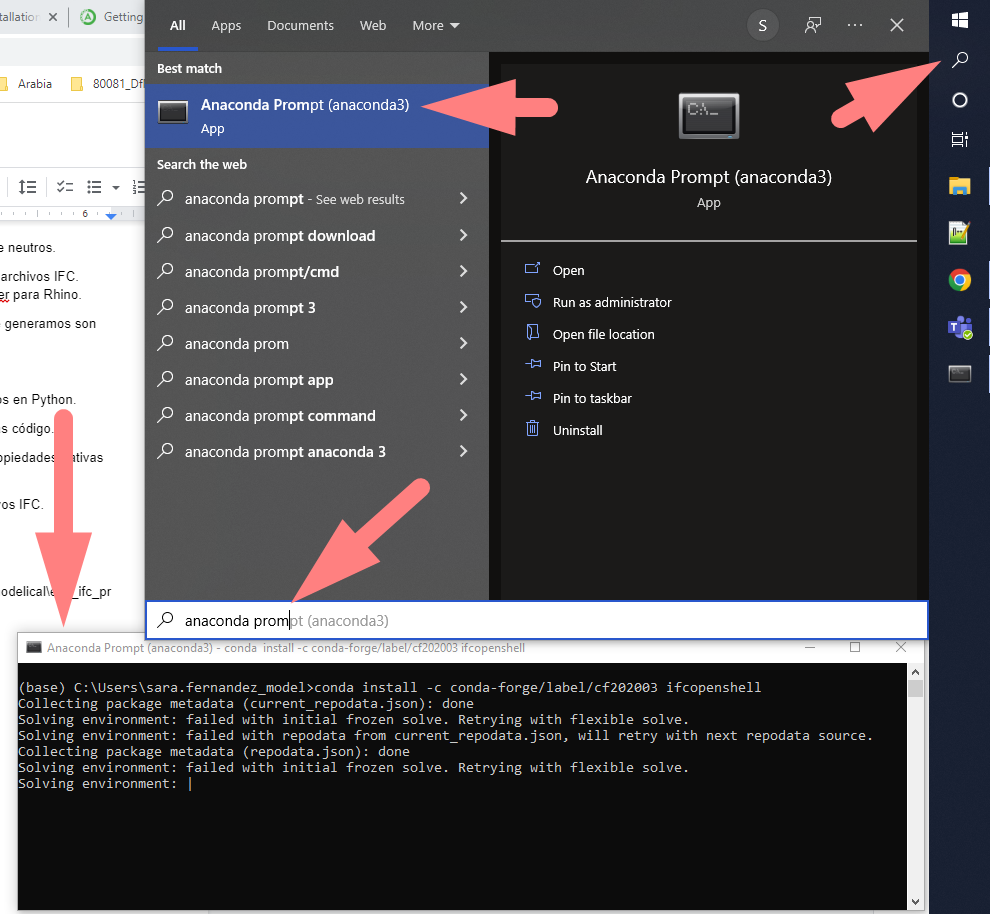This screenshot has width=990, height=914.
Task: Expand chevron for 'anaconda prompt anaconda 3'
Action: 463,451
